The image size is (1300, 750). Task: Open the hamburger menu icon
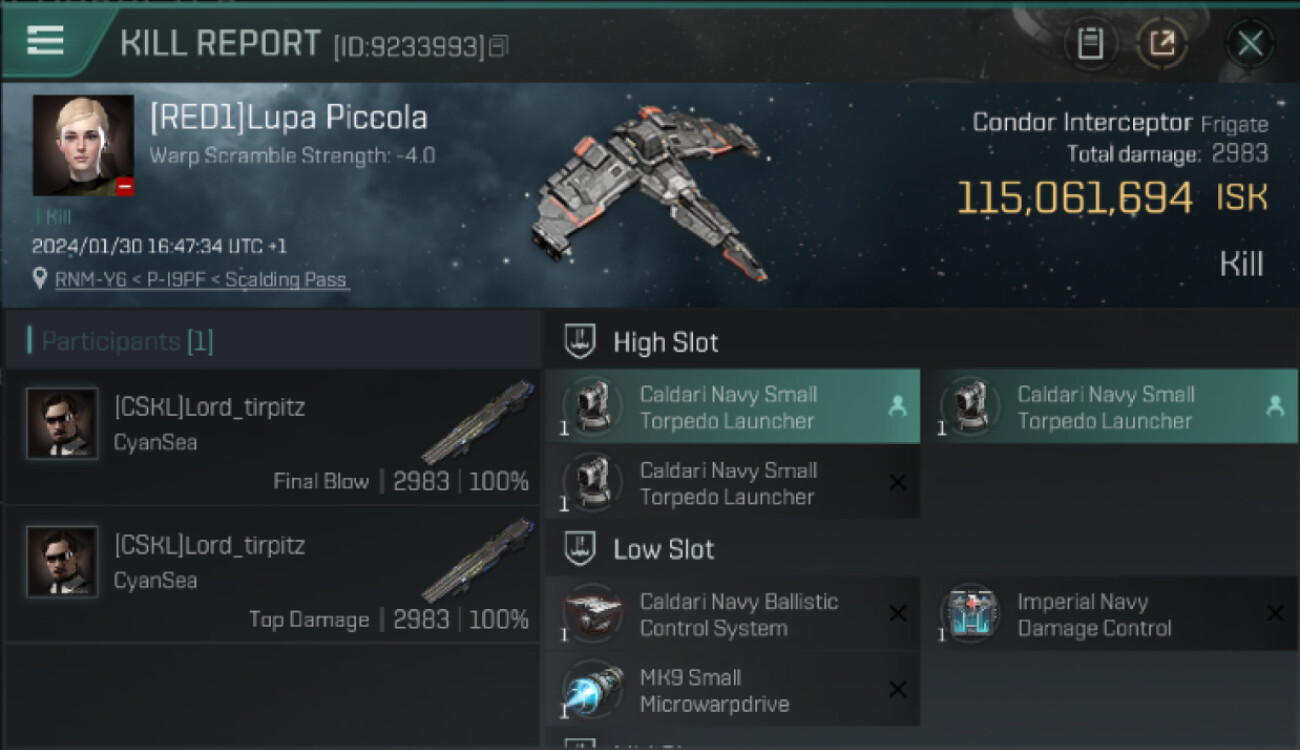45,40
